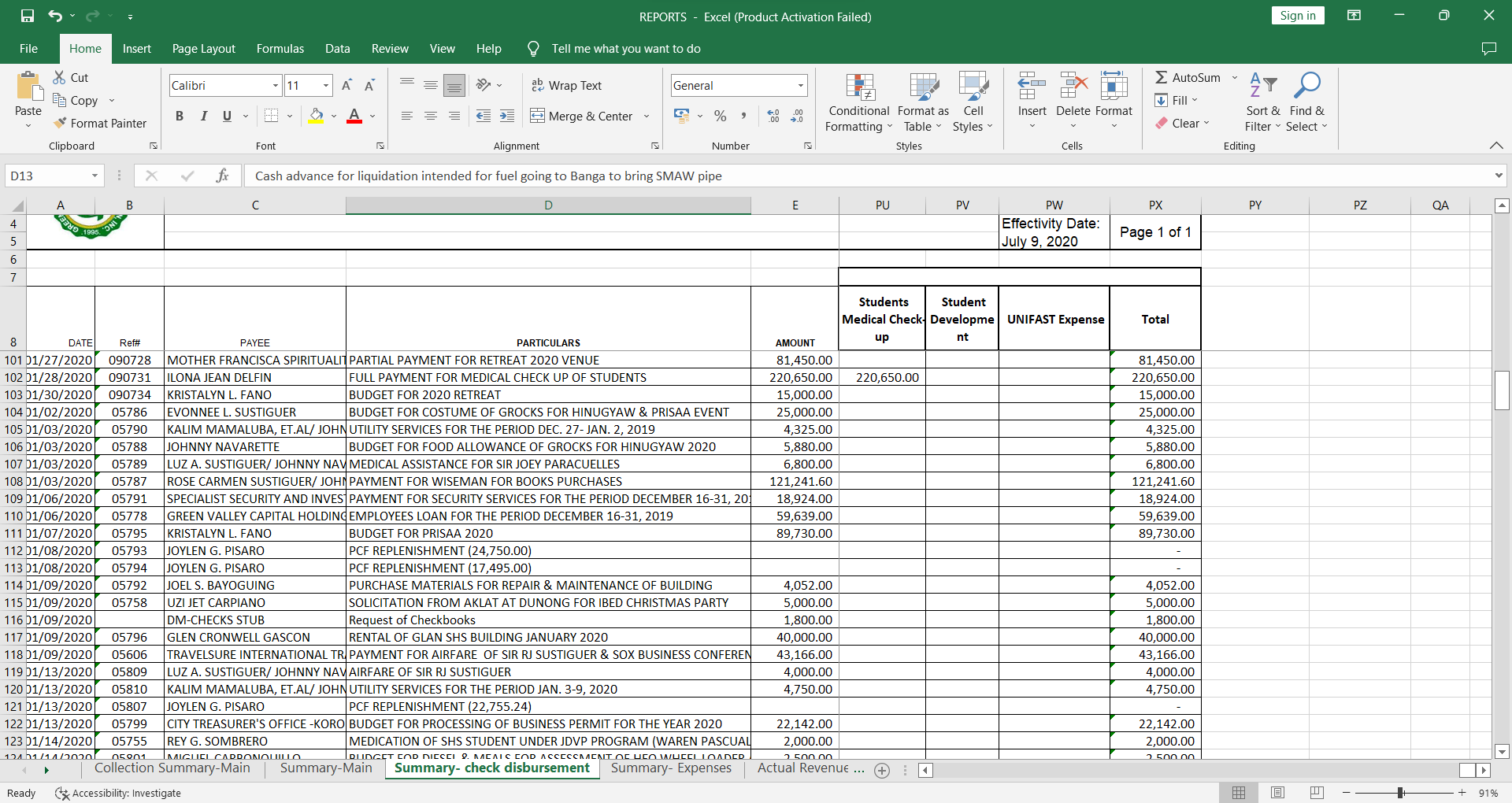Open Ribbon Display Options icon
1512x803 pixels.
(1354, 16)
